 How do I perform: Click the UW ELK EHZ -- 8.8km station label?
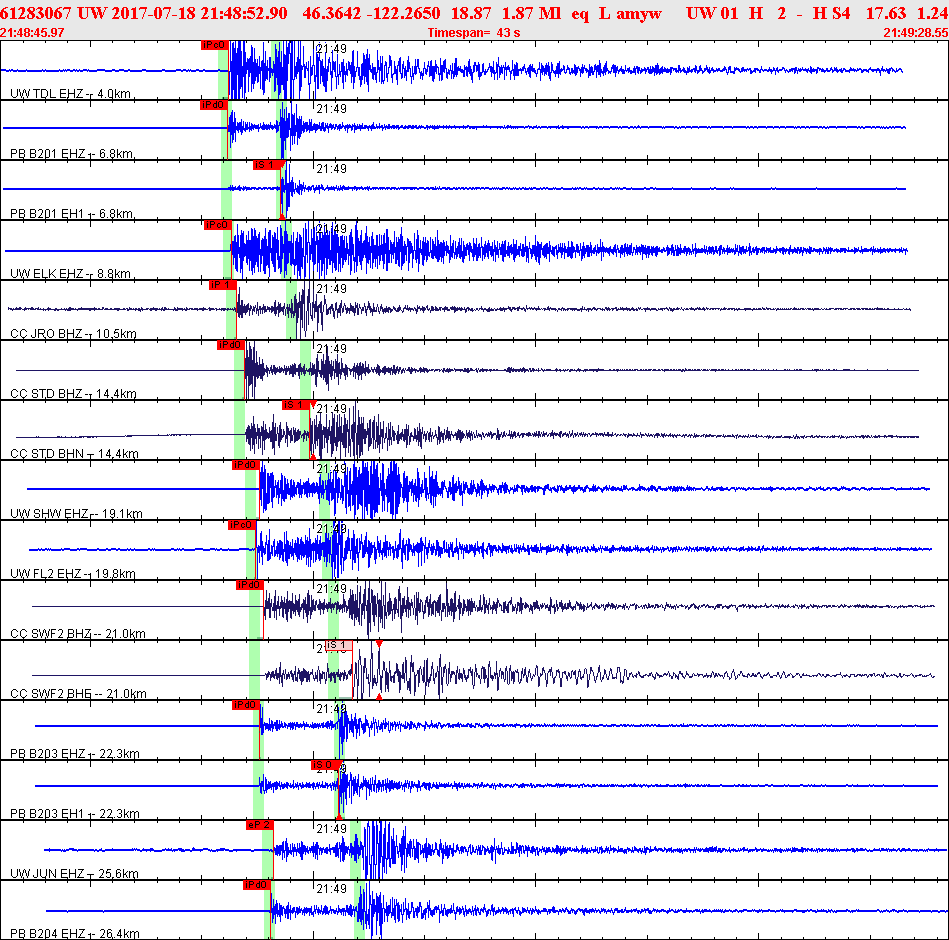click(70, 274)
